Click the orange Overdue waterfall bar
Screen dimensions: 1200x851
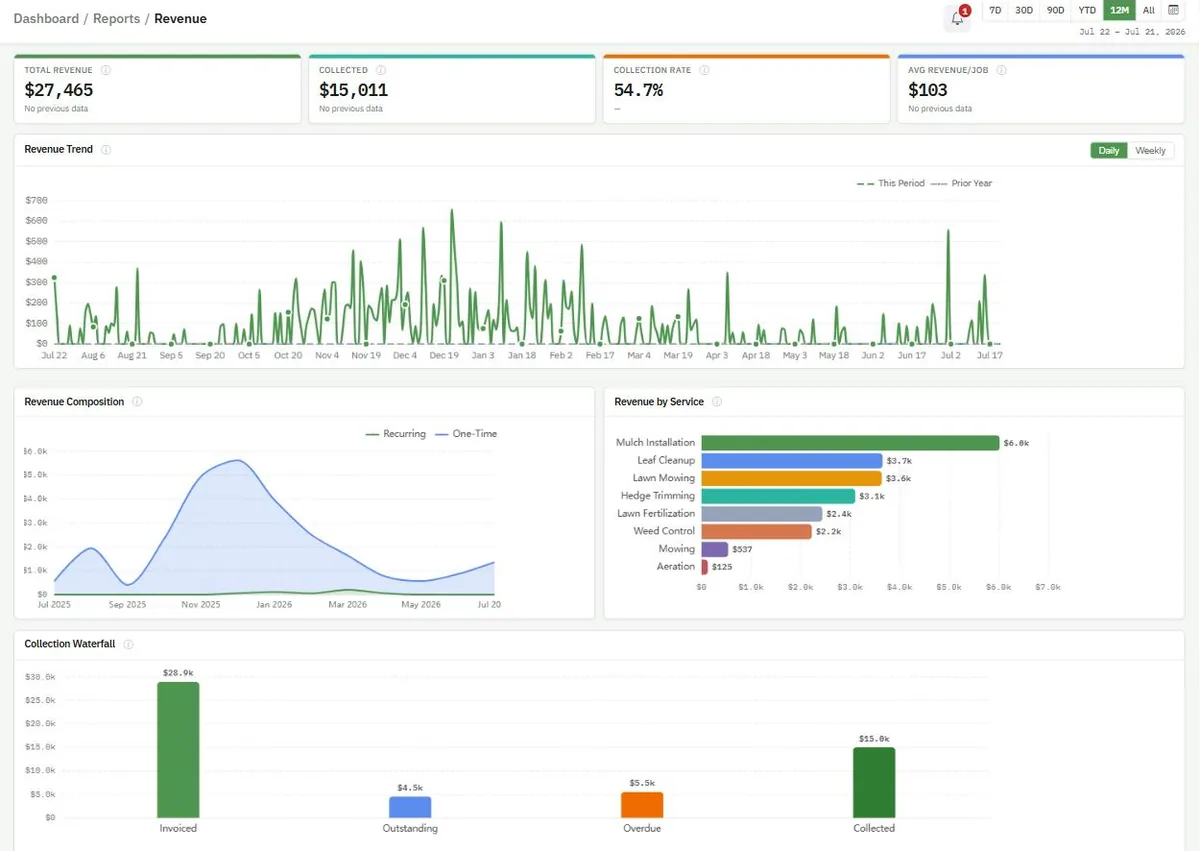tap(642, 805)
